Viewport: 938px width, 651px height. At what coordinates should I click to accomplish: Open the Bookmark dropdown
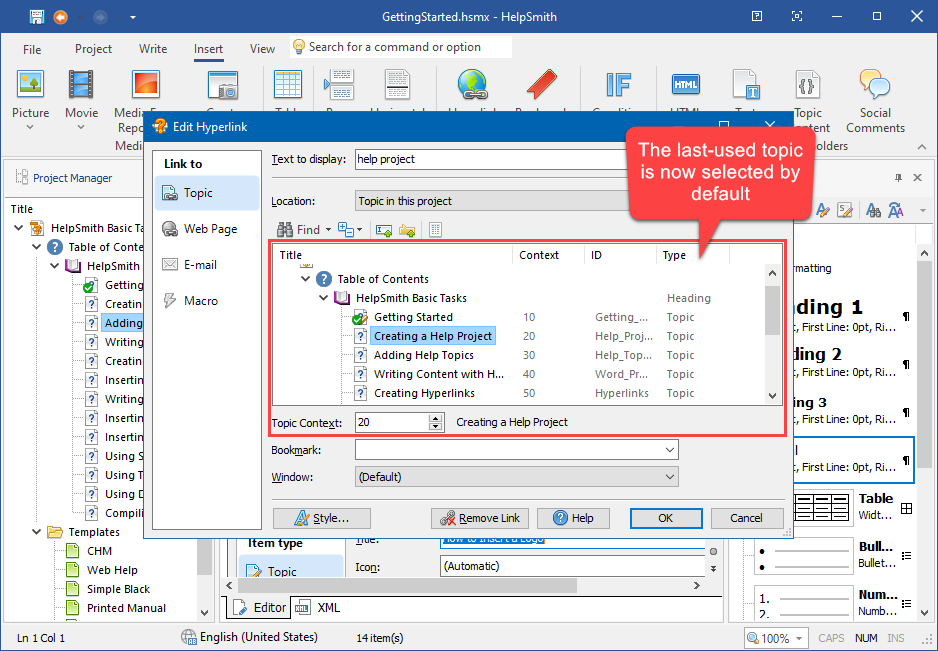tap(669, 451)
